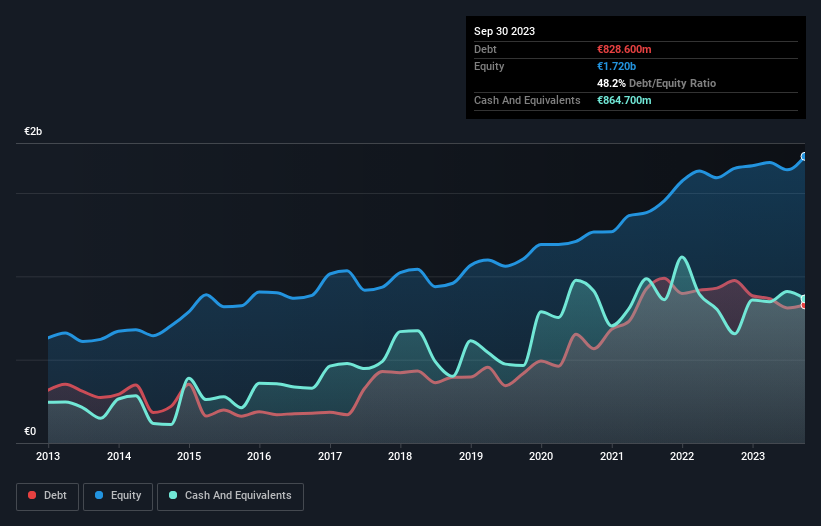The image size is (821, 526).
Task: Click the €2b y-axis label
Action: (x=33, y=131)
